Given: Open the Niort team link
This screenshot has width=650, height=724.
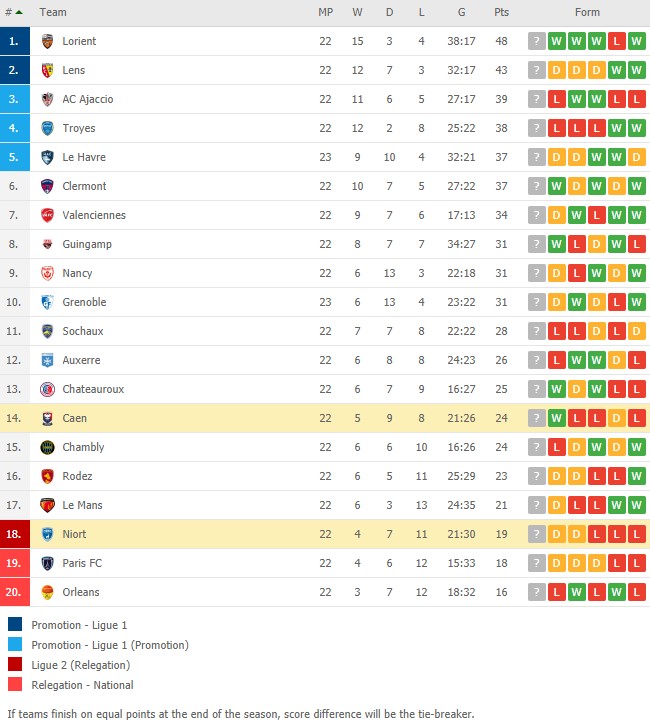Looking at the screenshot, I should coord(74,534).
